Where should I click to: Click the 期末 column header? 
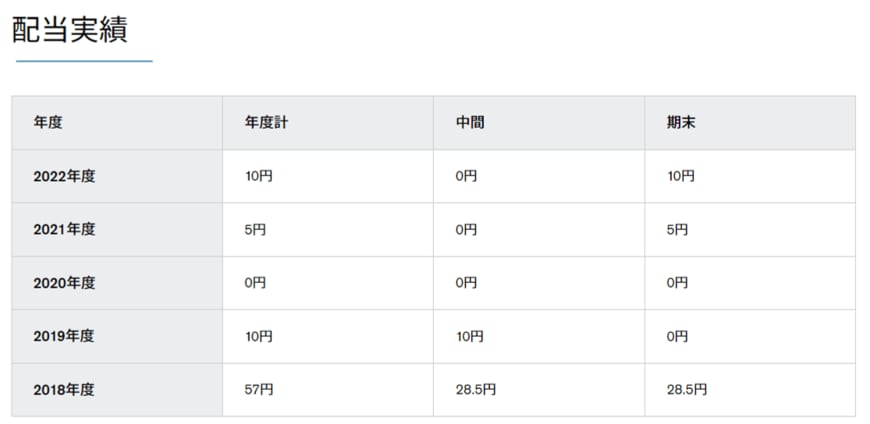[x=682, y=123]
